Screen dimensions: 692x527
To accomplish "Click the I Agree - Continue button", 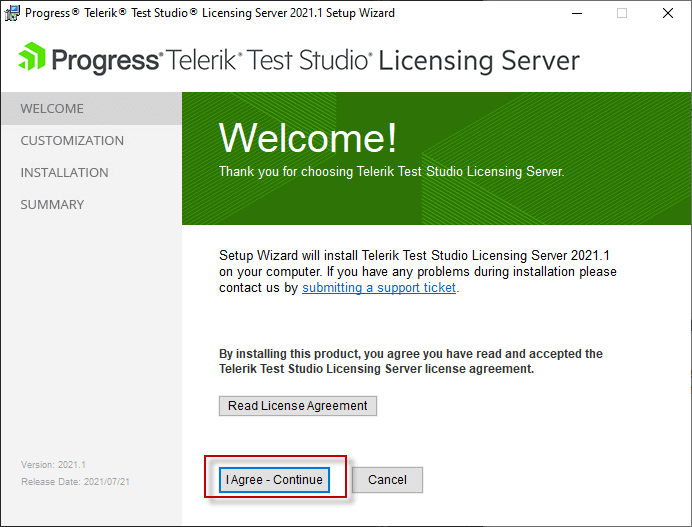I will click(274, 480).
